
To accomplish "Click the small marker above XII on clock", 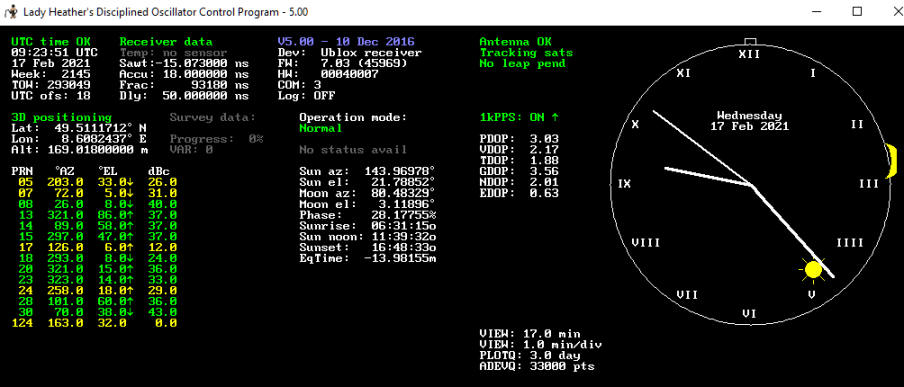I will [x=750, y=42].
